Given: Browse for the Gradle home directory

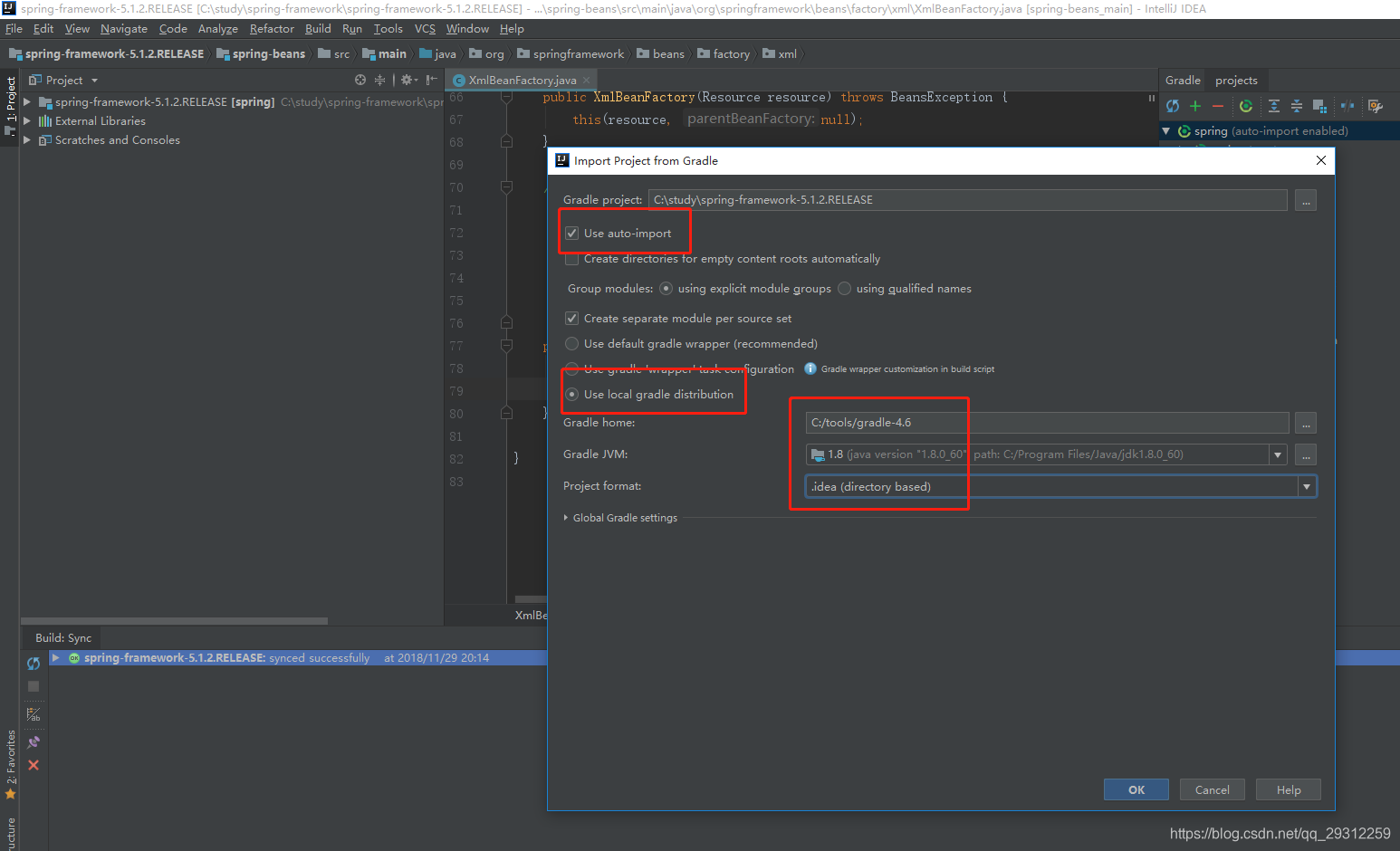Looking at the screenshot, I should coord(1306,423).
